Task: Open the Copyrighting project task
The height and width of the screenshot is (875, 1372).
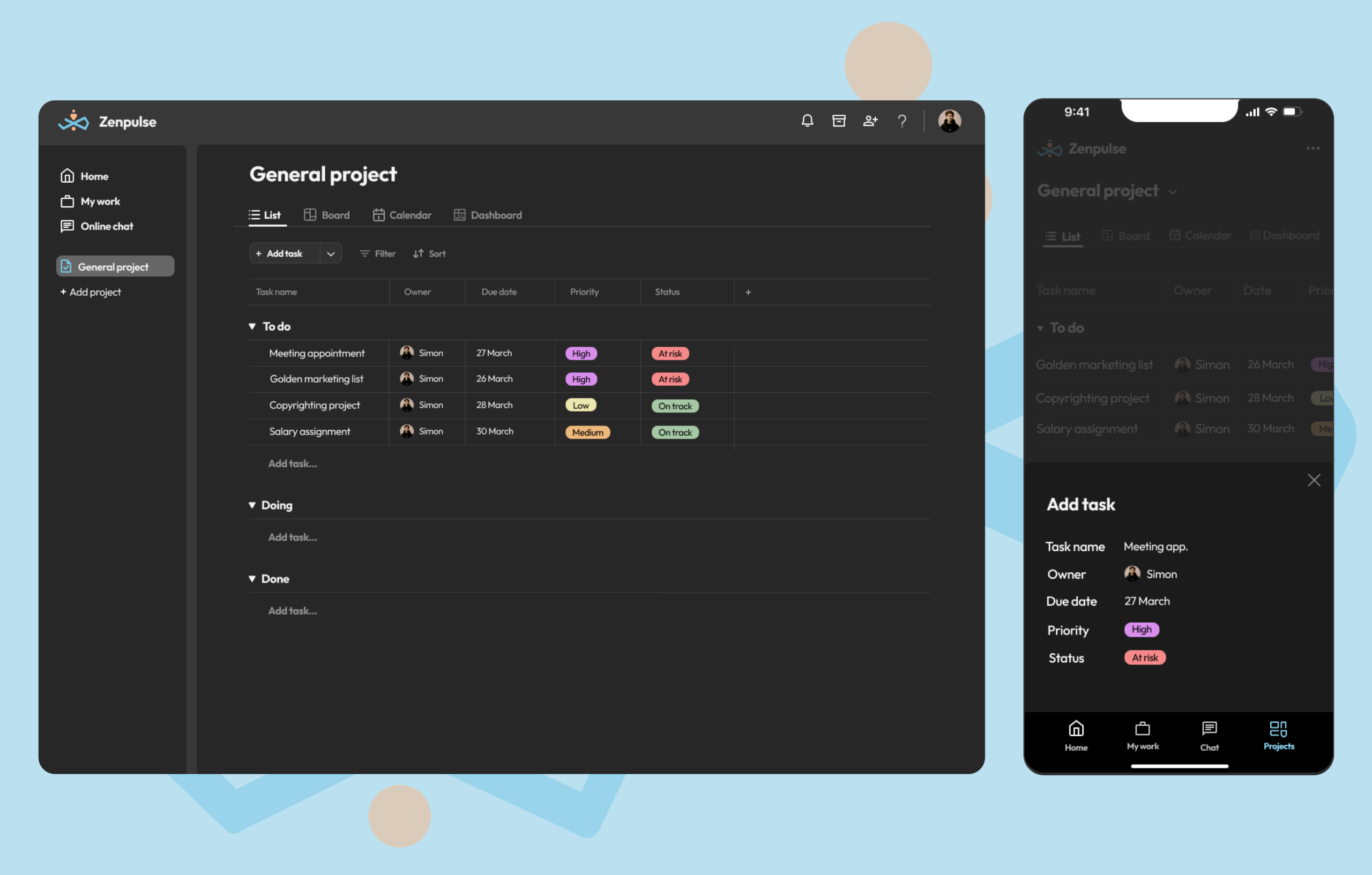Action: 315,405
